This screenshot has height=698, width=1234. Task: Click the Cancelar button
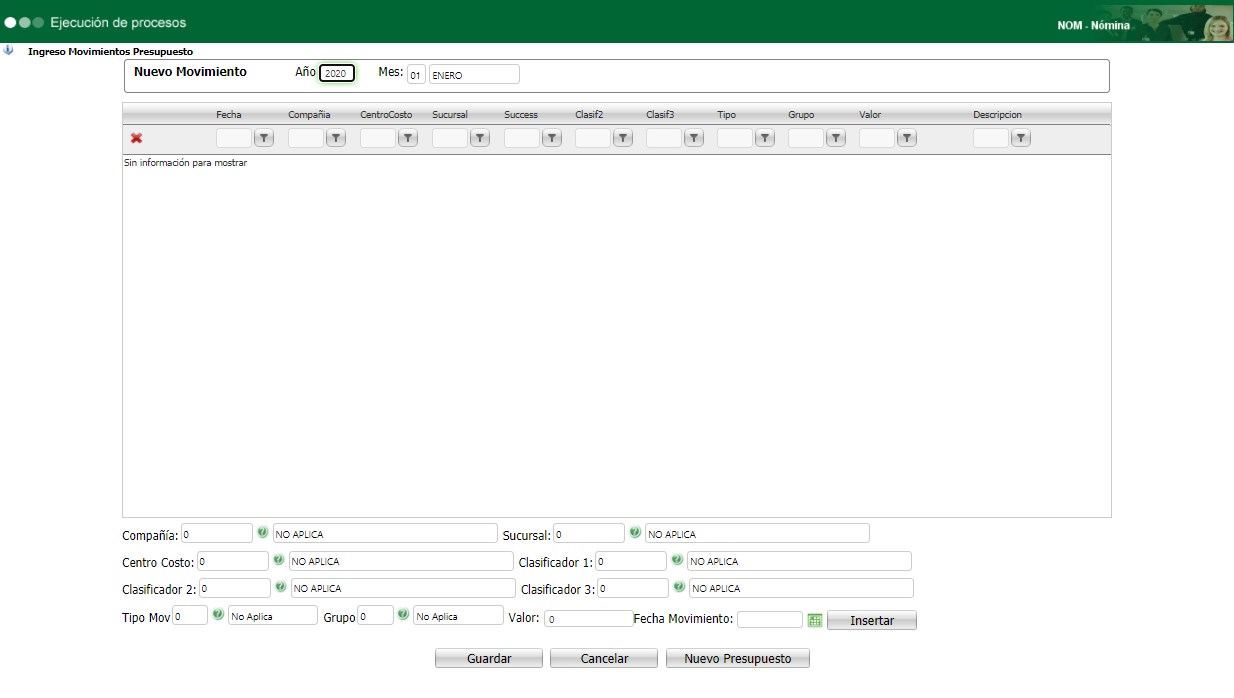(605, 659)
